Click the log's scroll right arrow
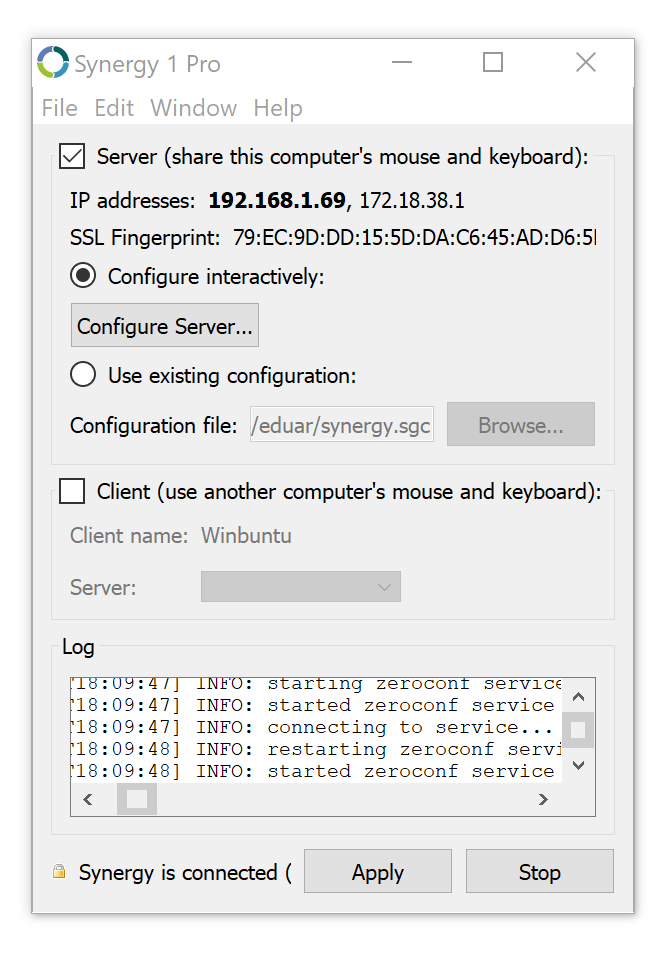The image size is (672, 980). click(543, 799)
